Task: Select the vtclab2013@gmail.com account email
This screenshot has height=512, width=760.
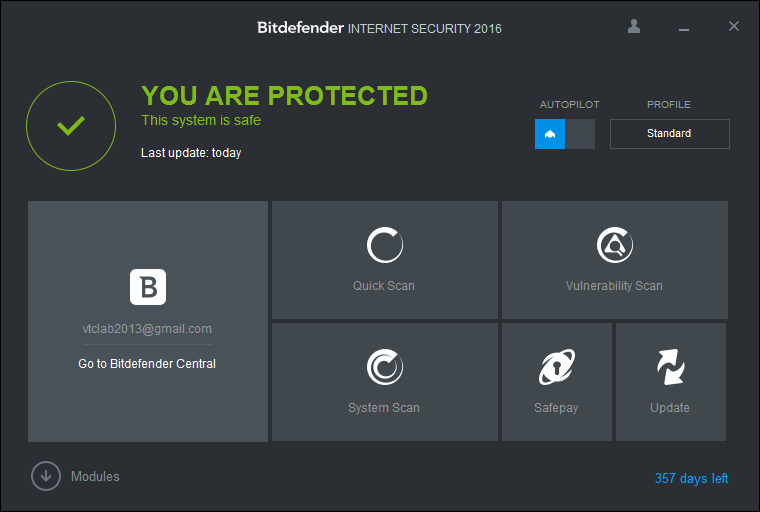Action: coord(147,329)
